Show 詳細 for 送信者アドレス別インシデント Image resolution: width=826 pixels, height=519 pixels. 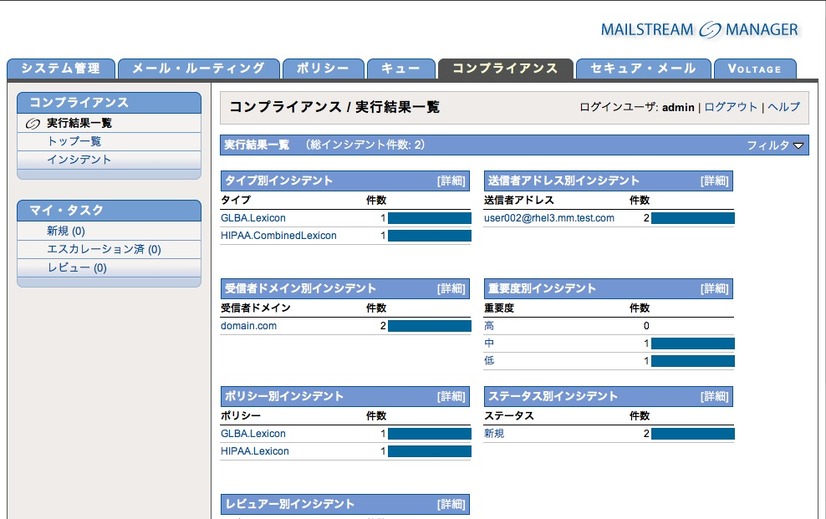(714, 181)
